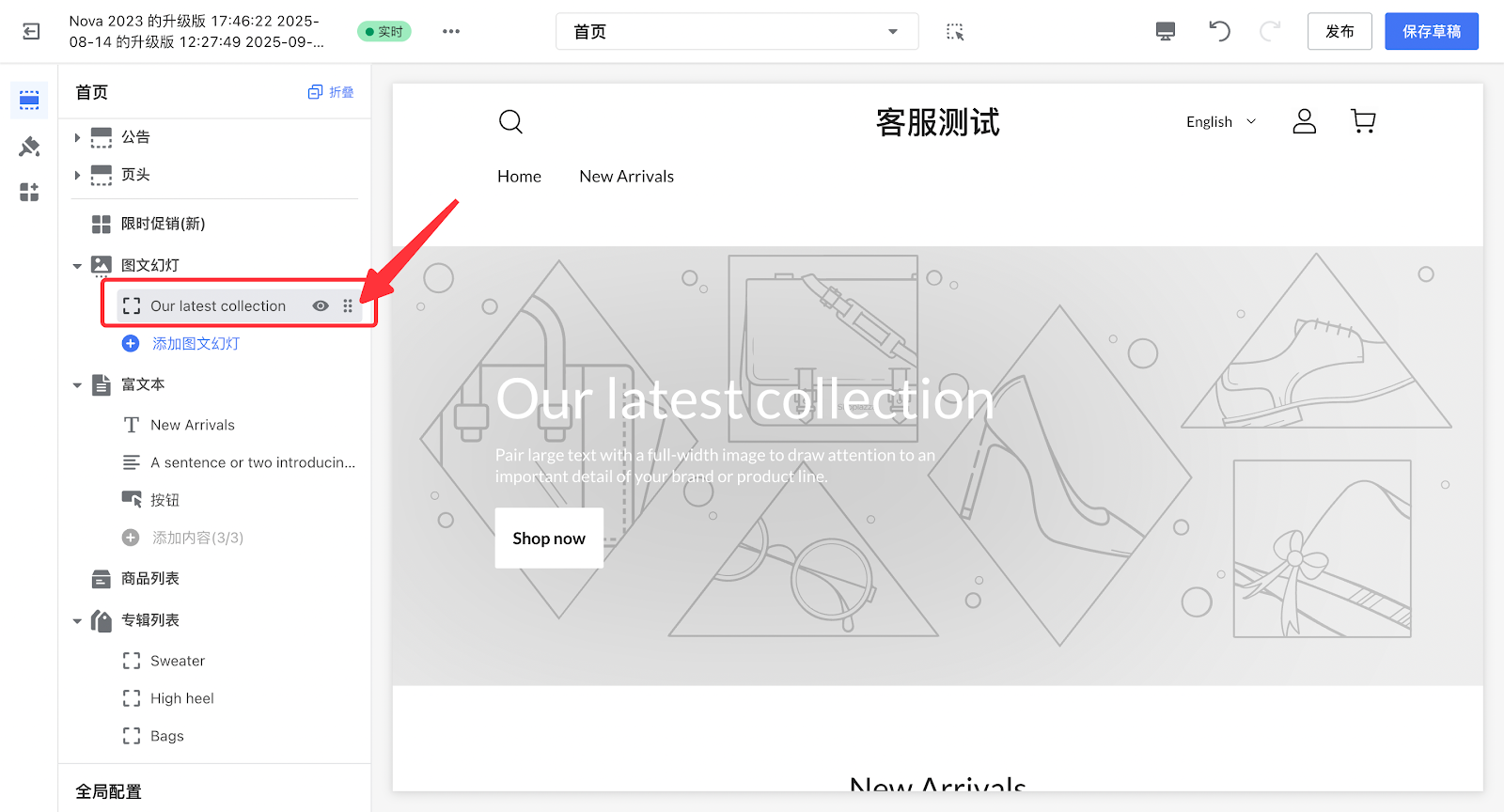Image resolution: width=1504 pixels, height=812 pixels.
Task: Open the three-dot more options menu
Action: [x=451, y=32]
